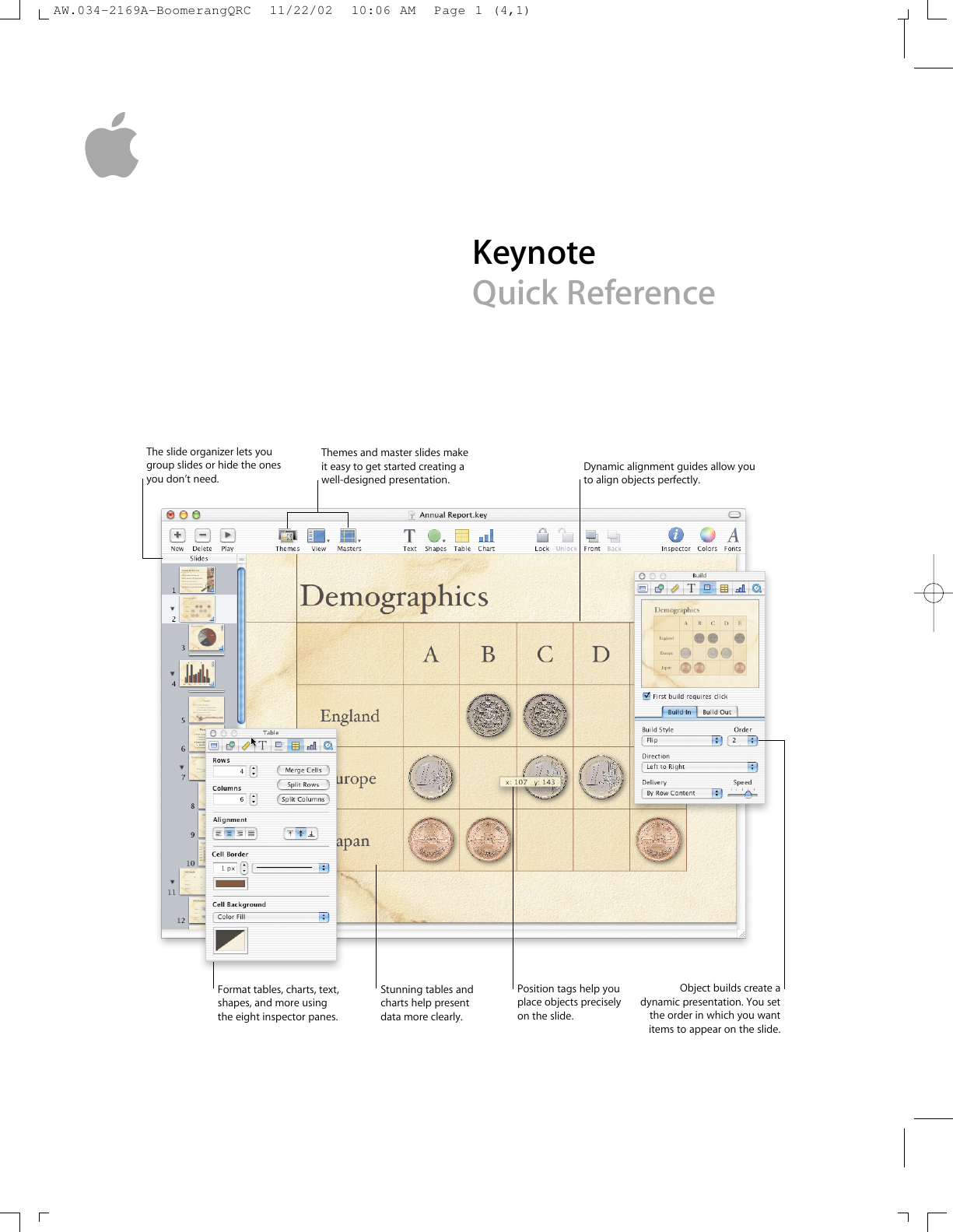Select slide 1 thumbnail in organizer
The image size is (953, 1232).
click(x=198, y=580)
